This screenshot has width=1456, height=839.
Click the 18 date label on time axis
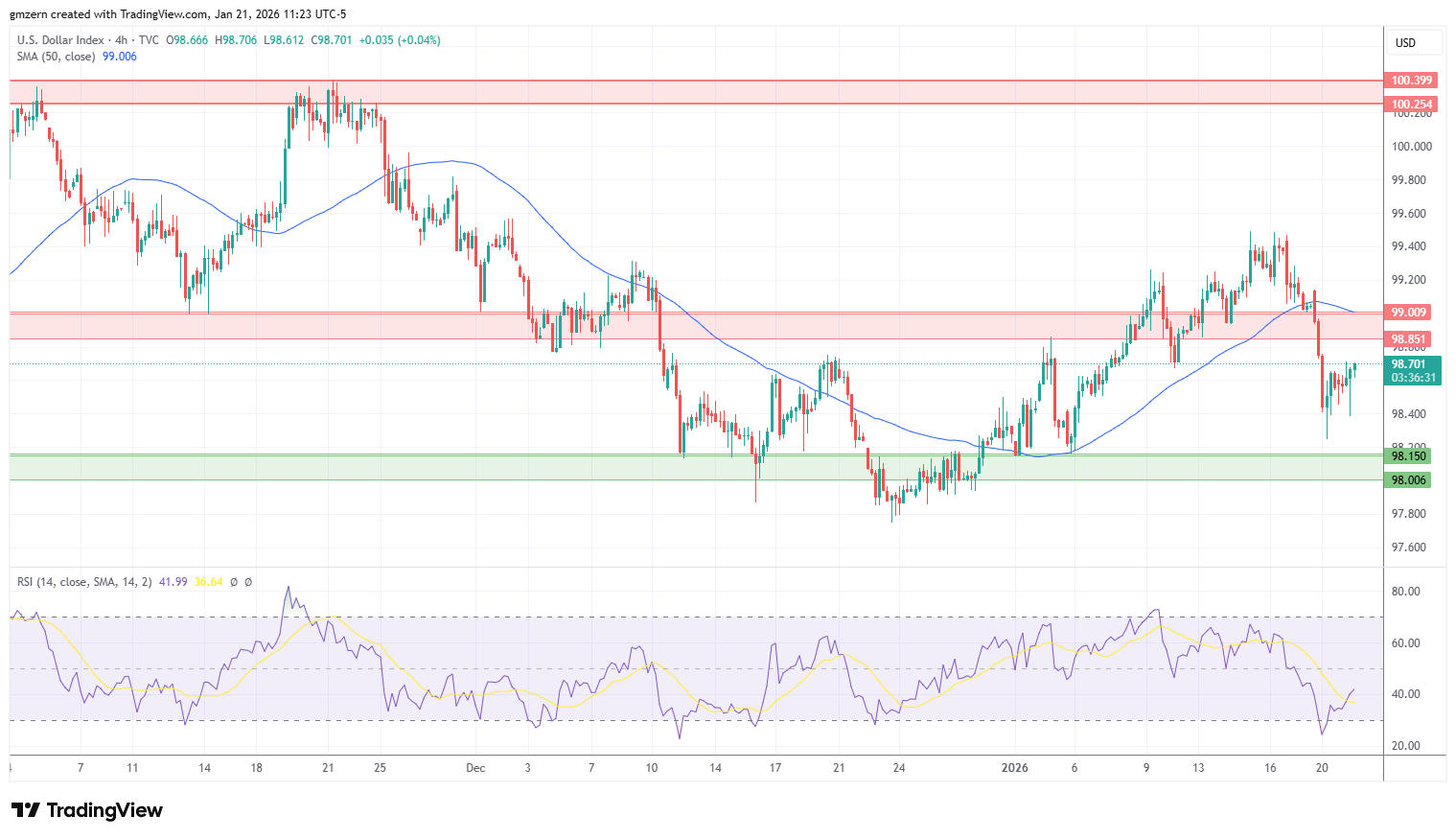pos(256,768)
